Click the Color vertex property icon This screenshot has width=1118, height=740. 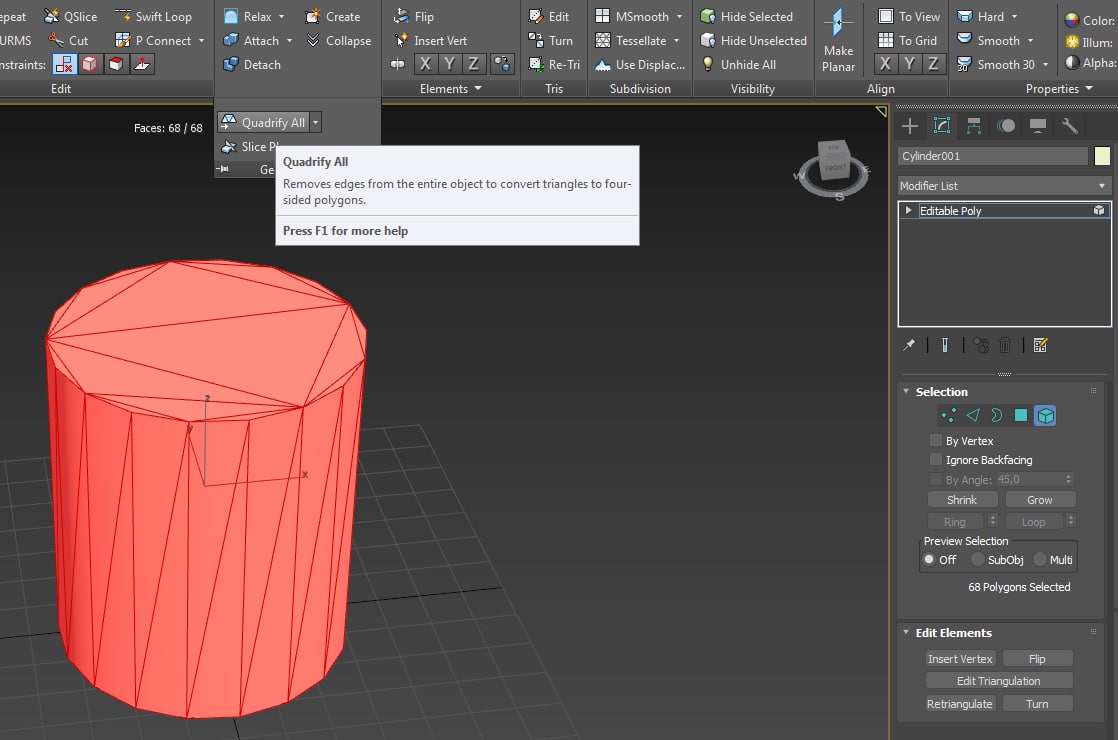click(x=1072, y=21)
